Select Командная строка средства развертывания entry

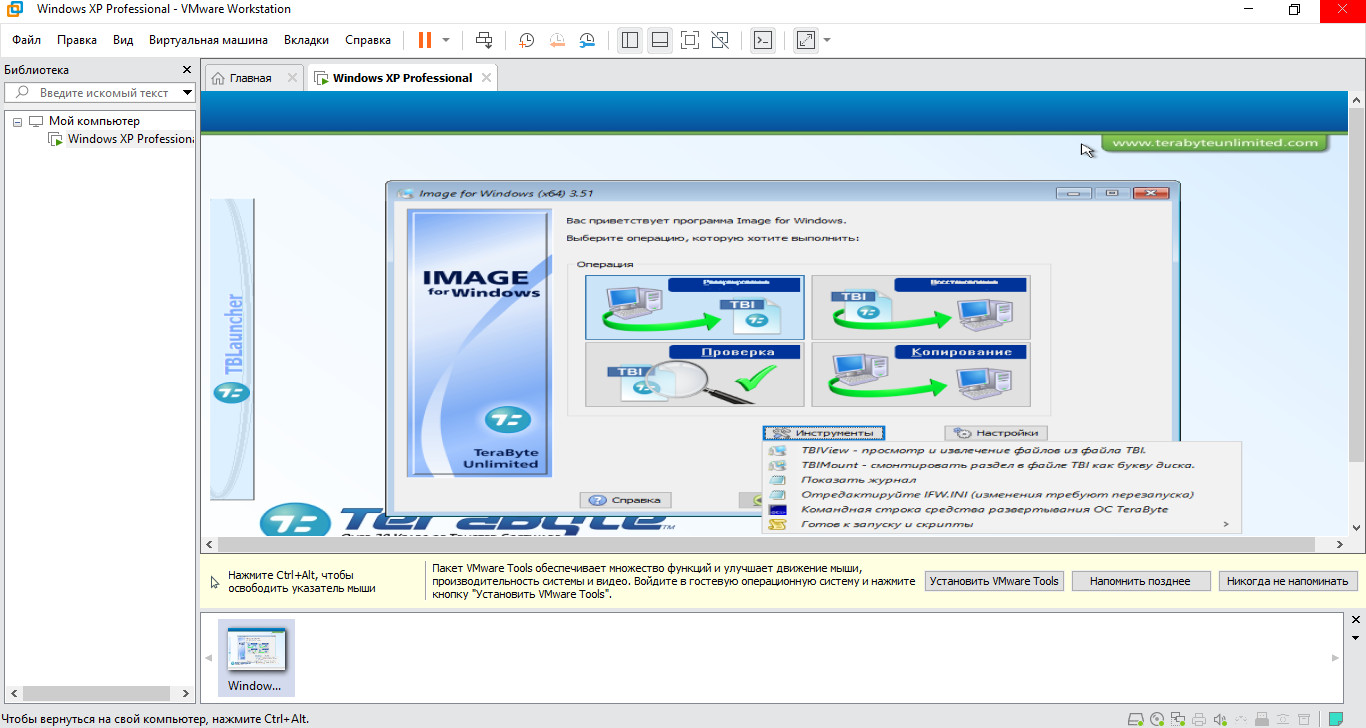(1001, 509)
